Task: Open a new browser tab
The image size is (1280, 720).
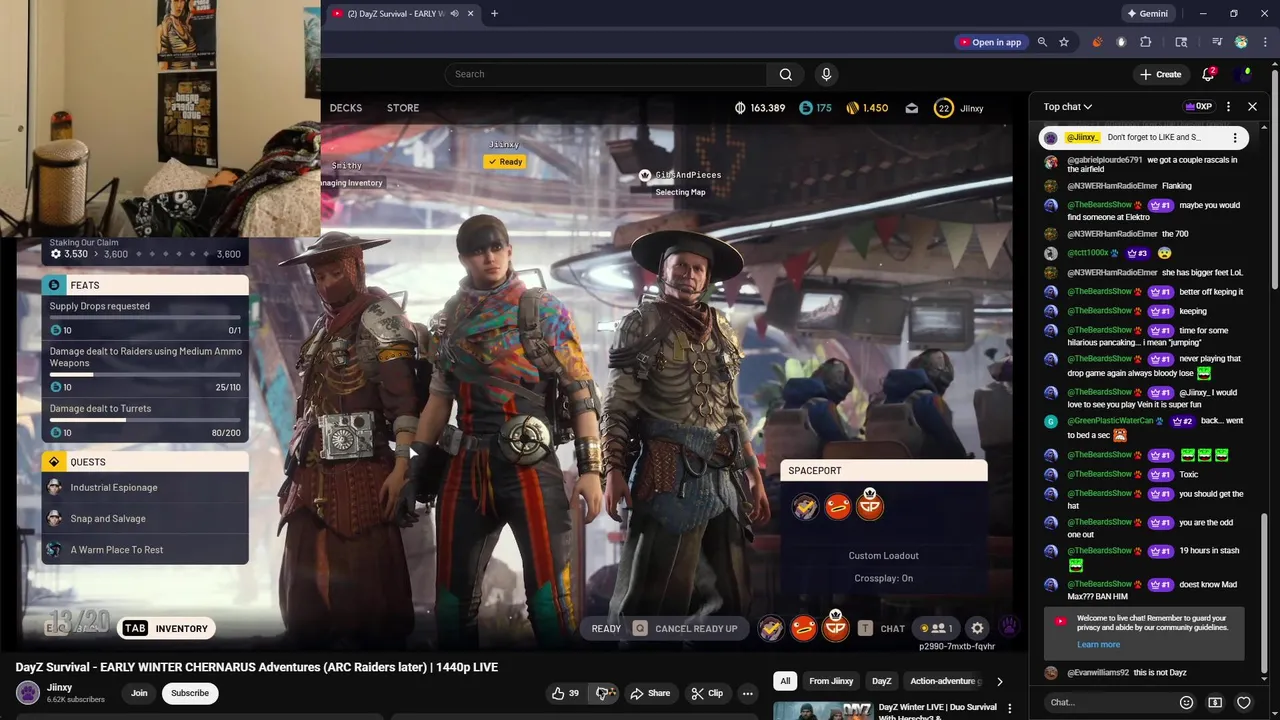Action: (x=494, y=14)
